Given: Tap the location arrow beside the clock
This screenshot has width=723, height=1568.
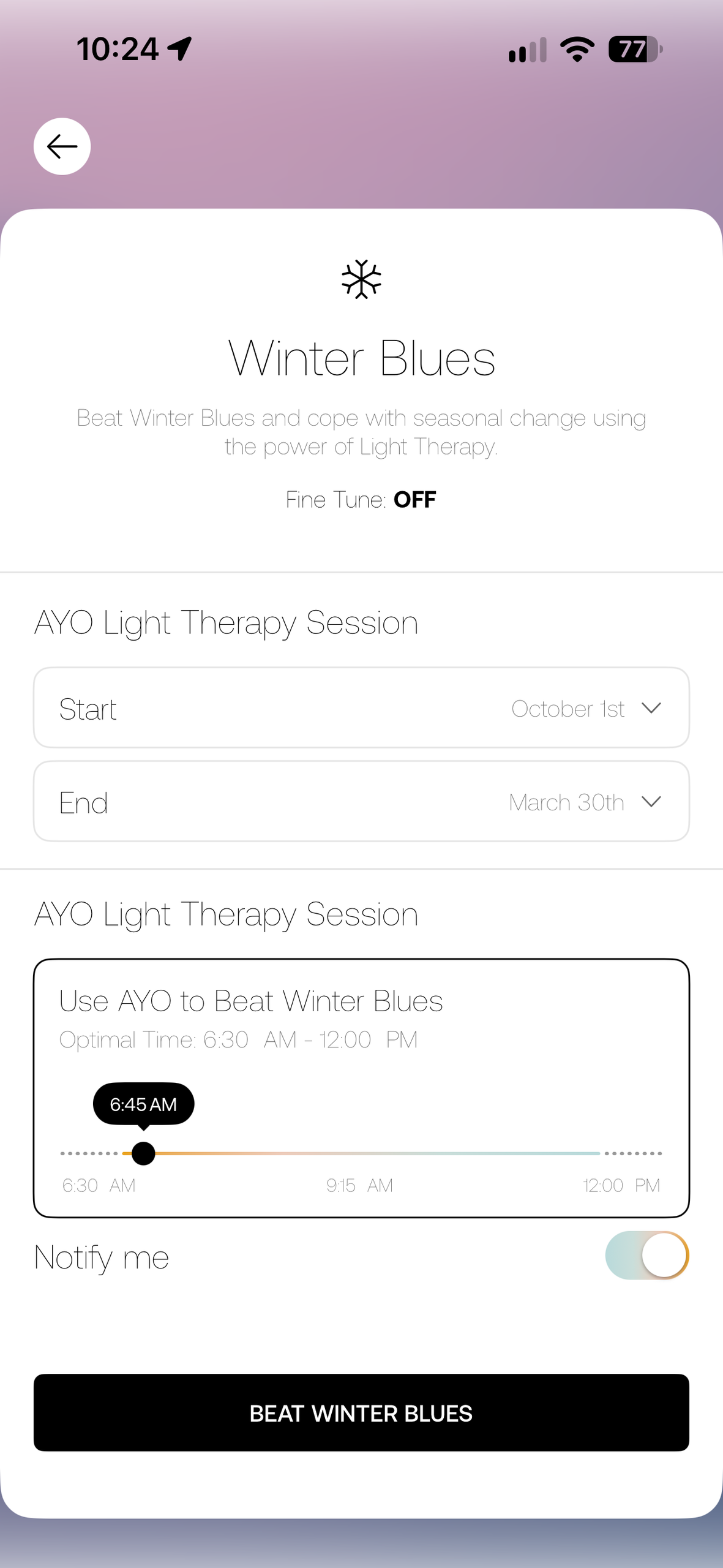Looking at the screenshot, I should pyautogui.click(x=179, y=49).
